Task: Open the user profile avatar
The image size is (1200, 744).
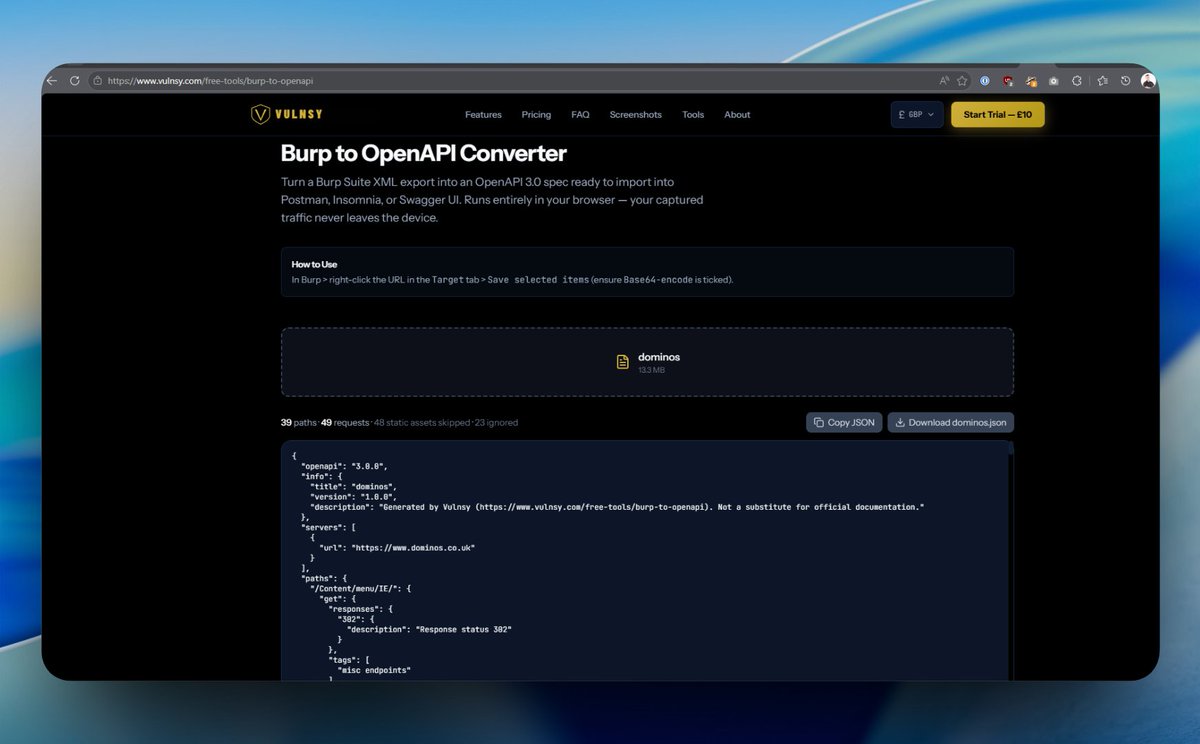Action: 1148,81
